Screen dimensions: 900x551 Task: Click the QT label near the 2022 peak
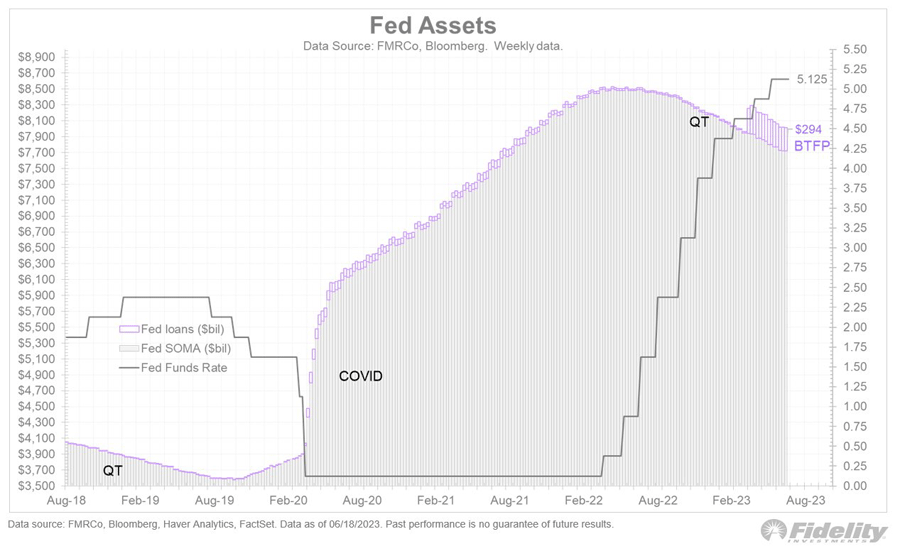698,122
